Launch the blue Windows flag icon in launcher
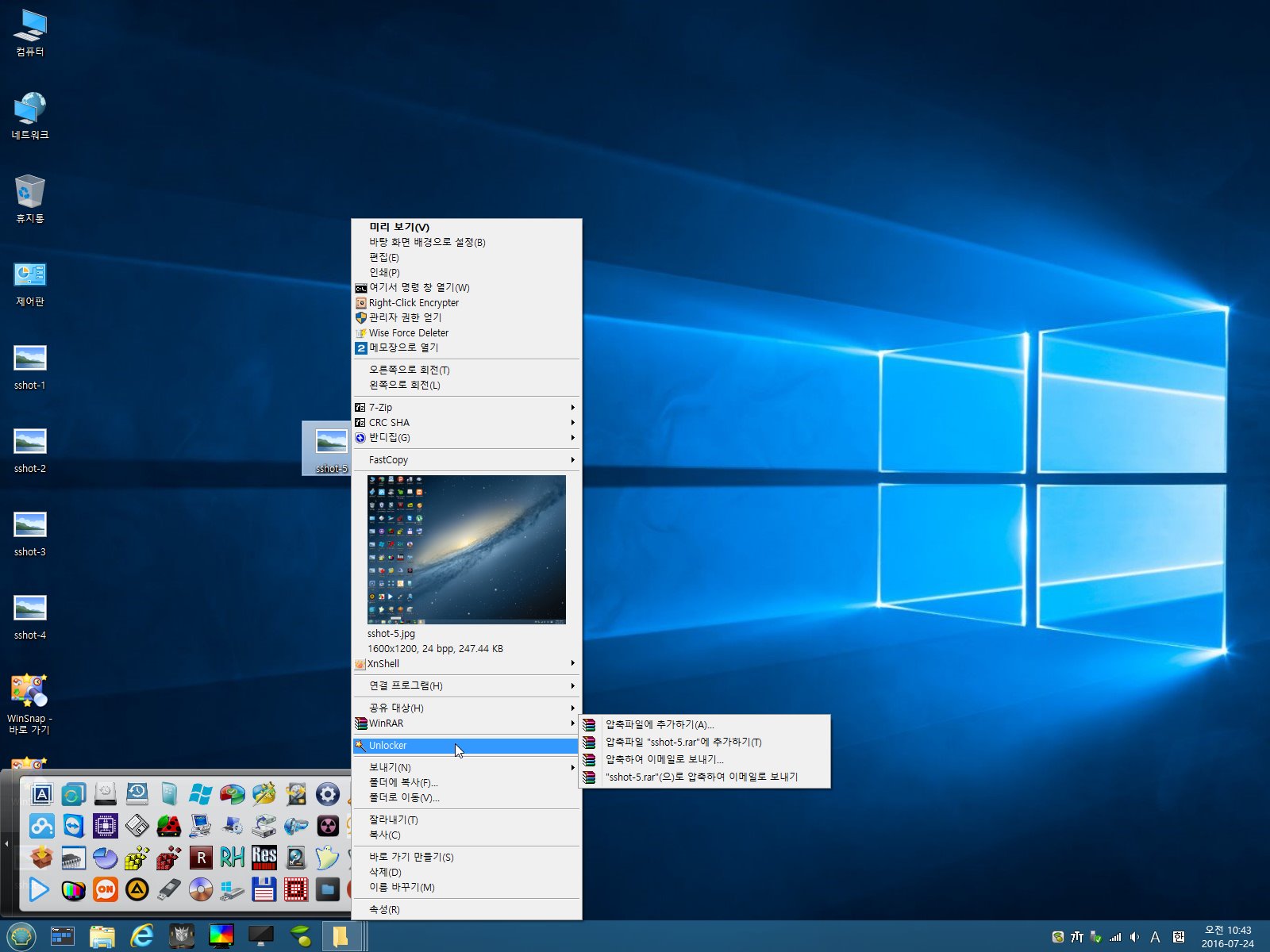Screen dimensions: 1270x952 pos(200,794)
